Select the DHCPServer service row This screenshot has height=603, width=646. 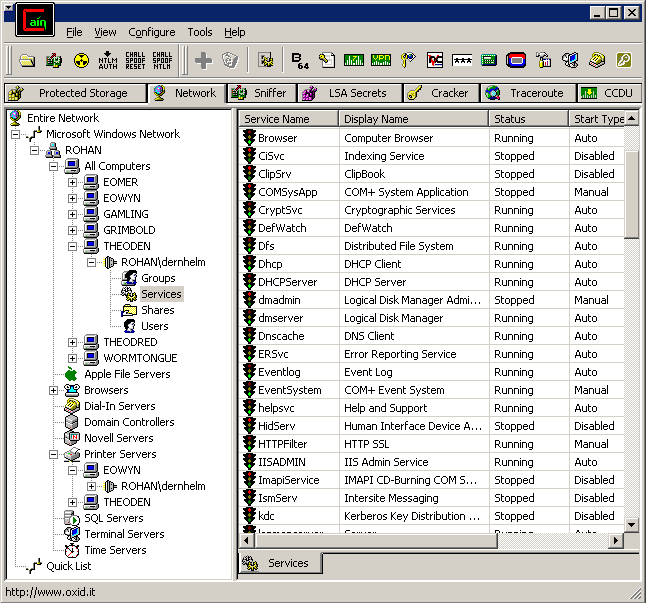[x=431, y=282]
